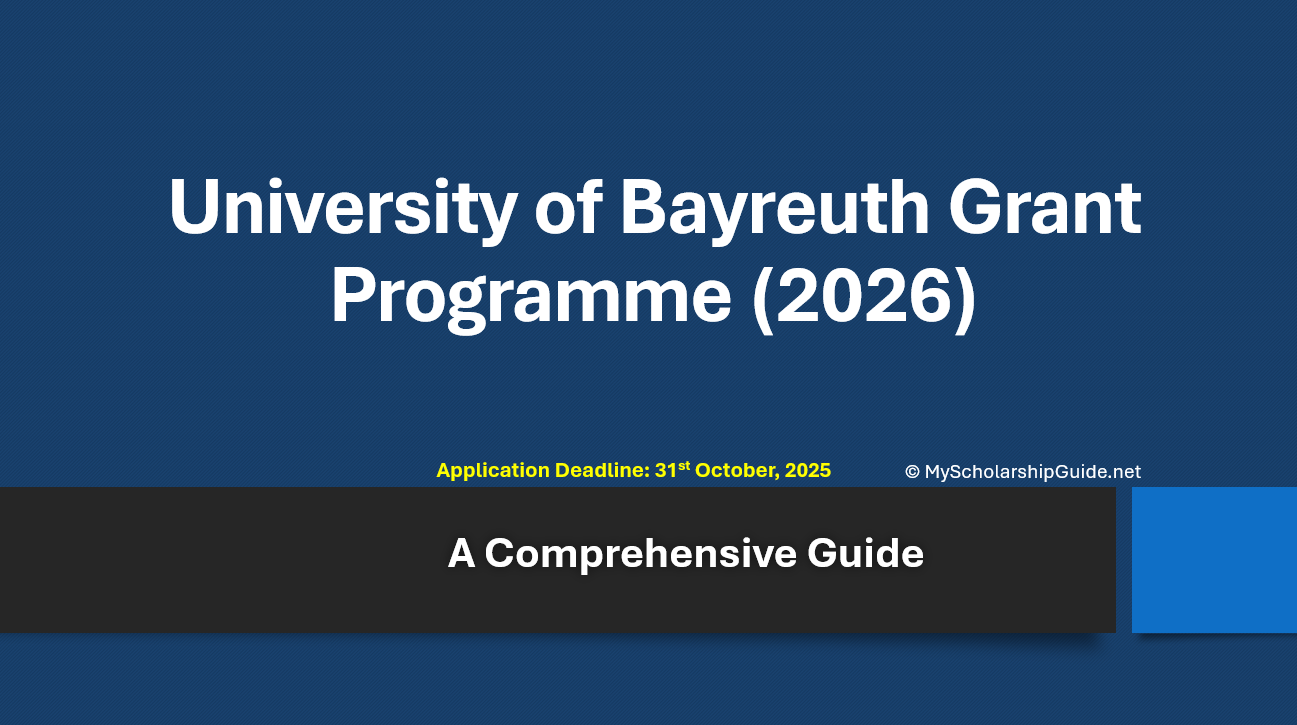Click the copyright symbol before MyScholarshipGuide.net
Image resolution: width=1297 pixels, height=725 pixels.
(x=911, y=471)
